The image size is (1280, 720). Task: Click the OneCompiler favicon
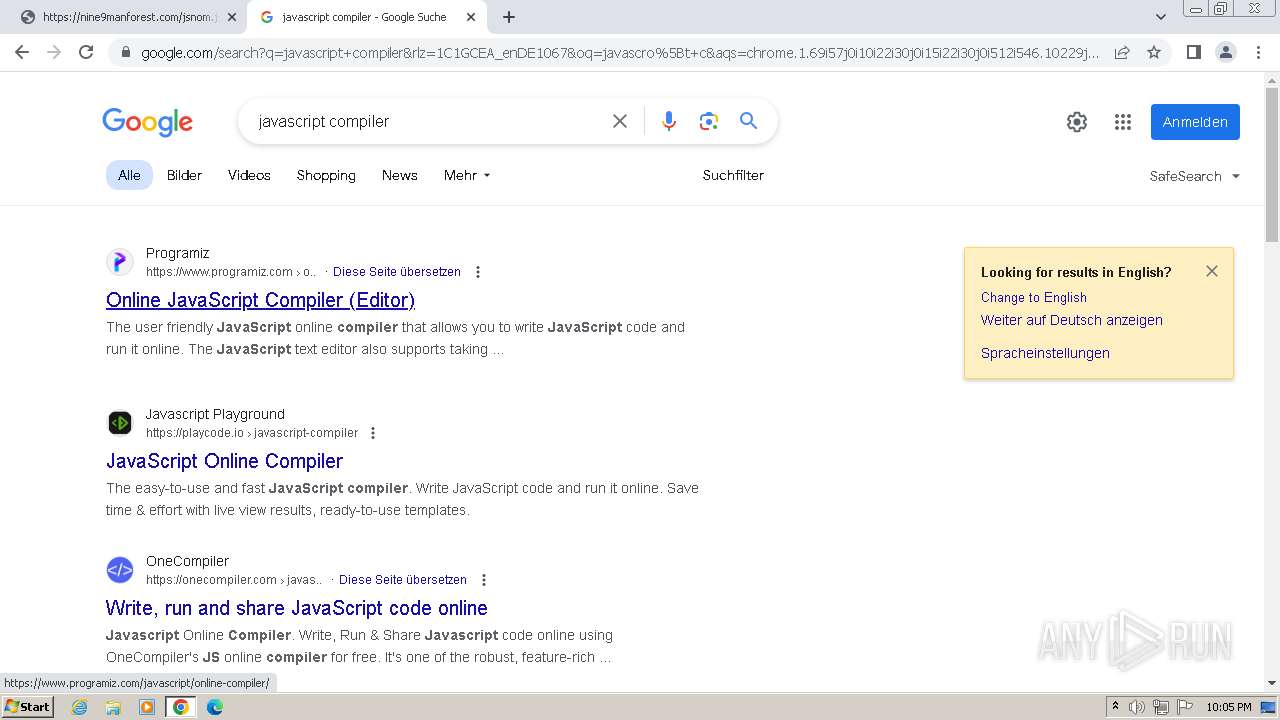(120, 570)
